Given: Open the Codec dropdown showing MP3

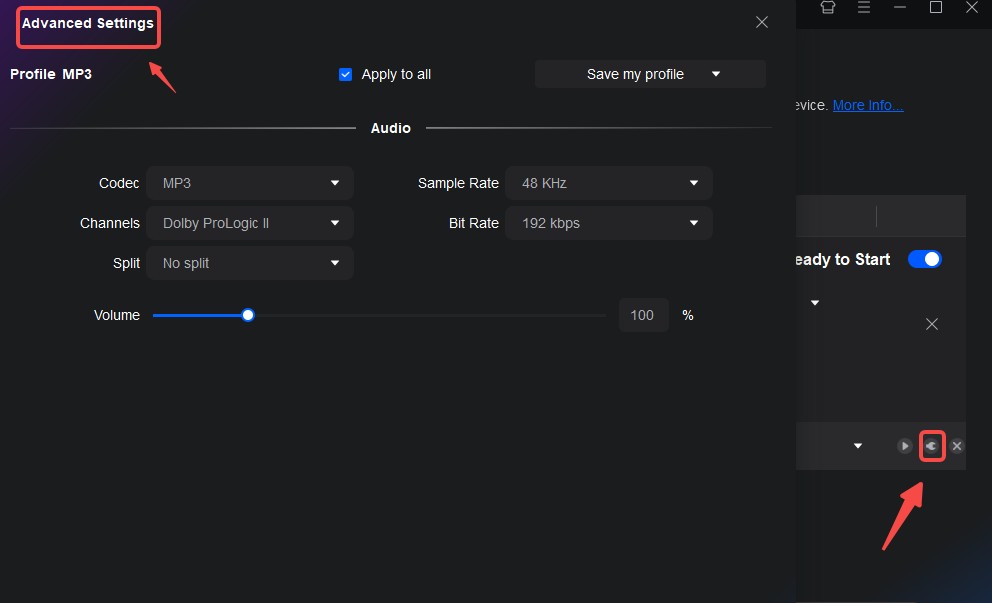Looking at the screenshot, I should point(249,183).
